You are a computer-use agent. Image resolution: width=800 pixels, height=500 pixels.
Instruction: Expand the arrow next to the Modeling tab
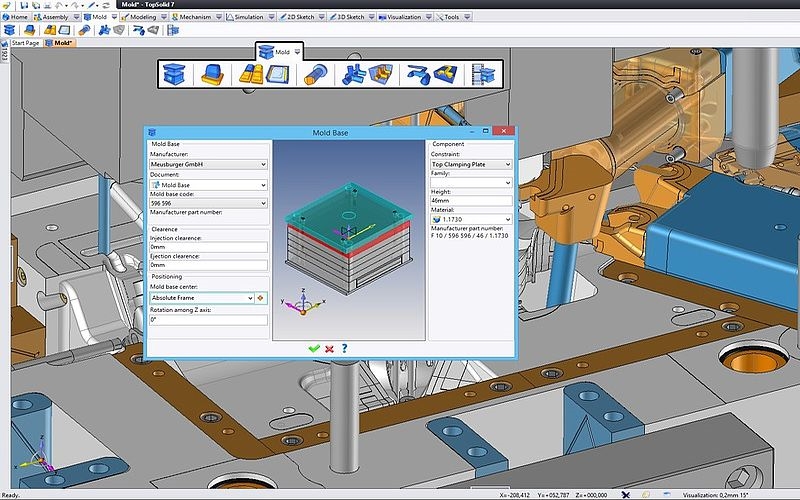tap(164, 17)
